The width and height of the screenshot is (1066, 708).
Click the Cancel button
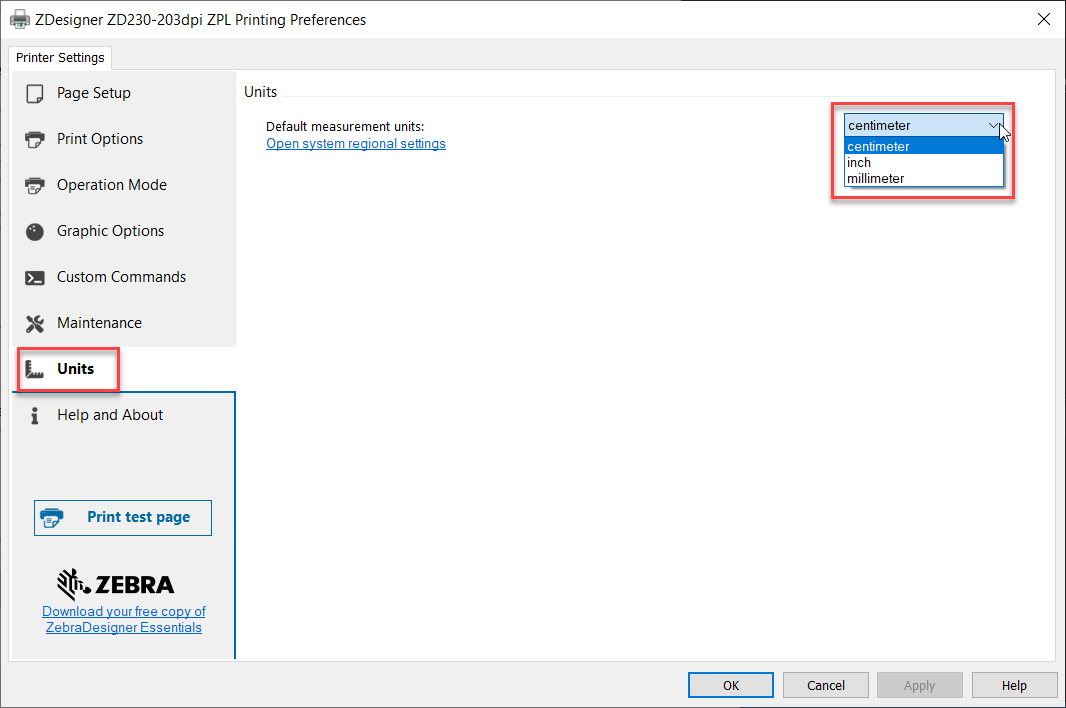[x=825, y=685]
